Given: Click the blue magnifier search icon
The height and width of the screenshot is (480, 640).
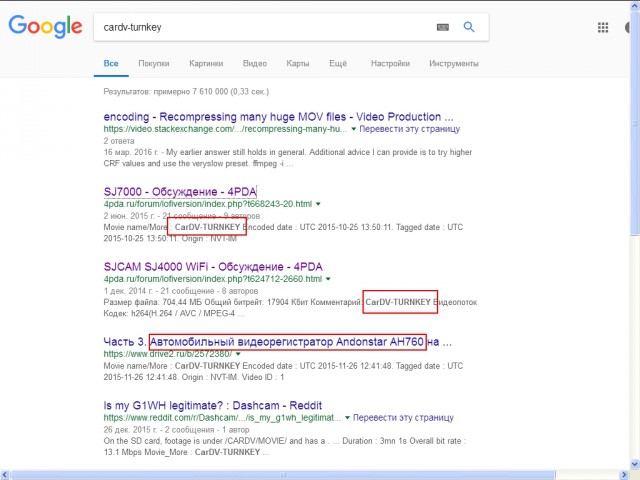Looking at the screenshot, I should [x=469, y=27].
